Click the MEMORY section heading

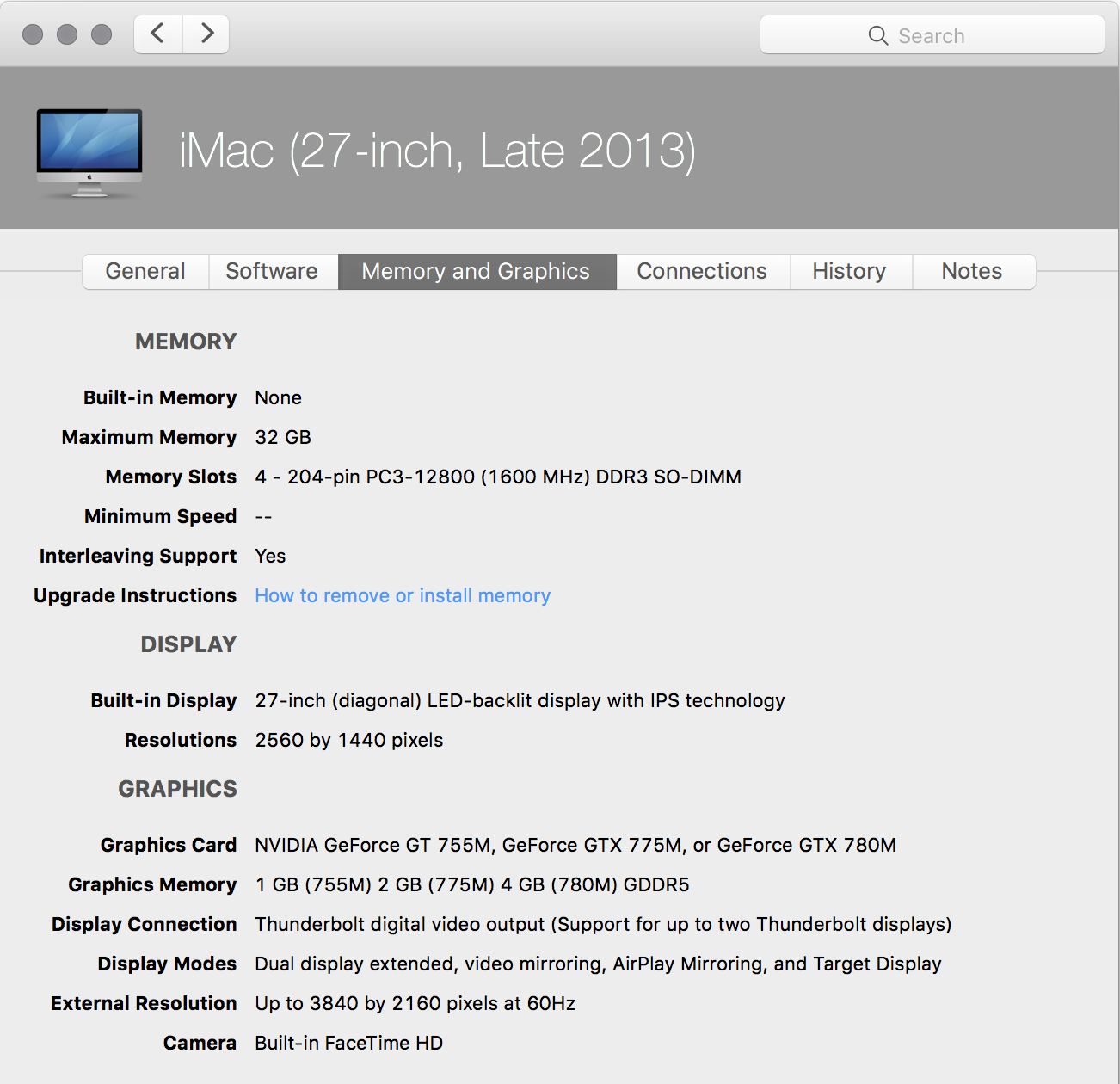point(186,342)
